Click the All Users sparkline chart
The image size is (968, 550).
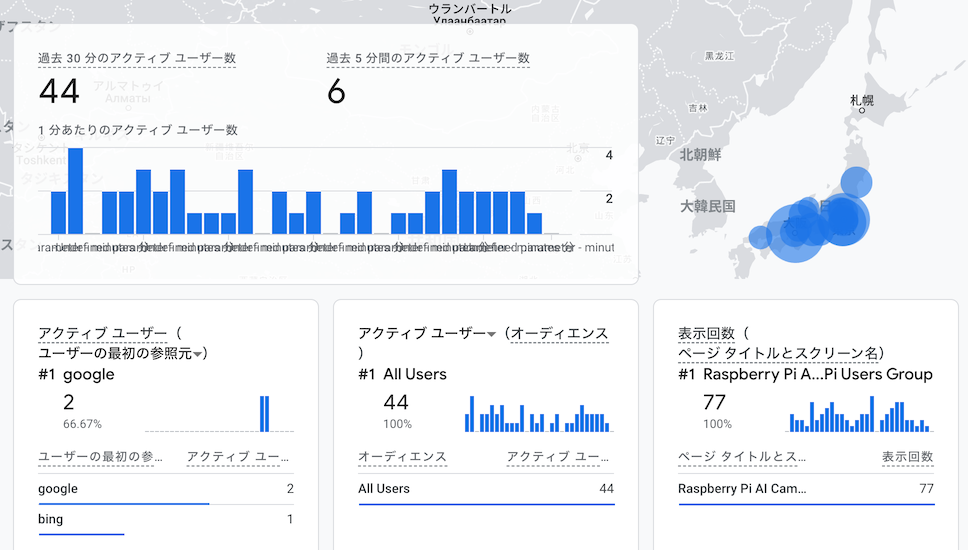pyautogui.click(x=538, y=416)
